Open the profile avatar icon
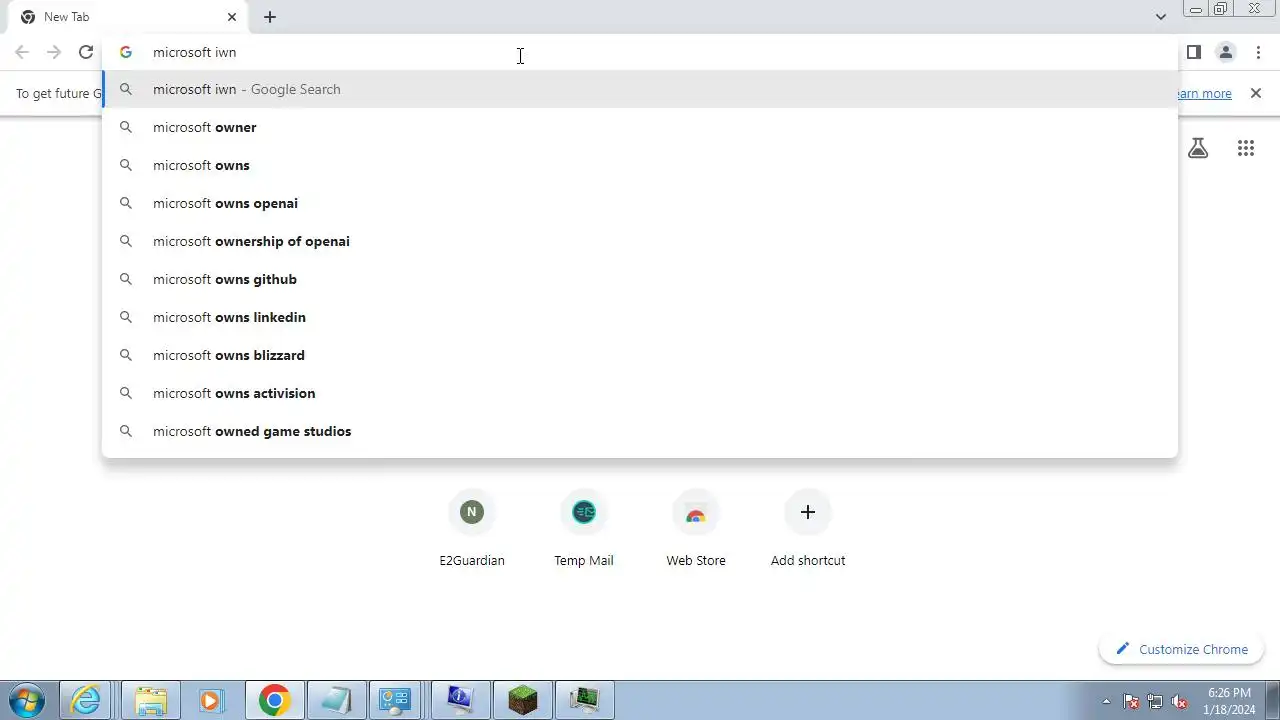 pyautogui.click(x=1225, y=52)
